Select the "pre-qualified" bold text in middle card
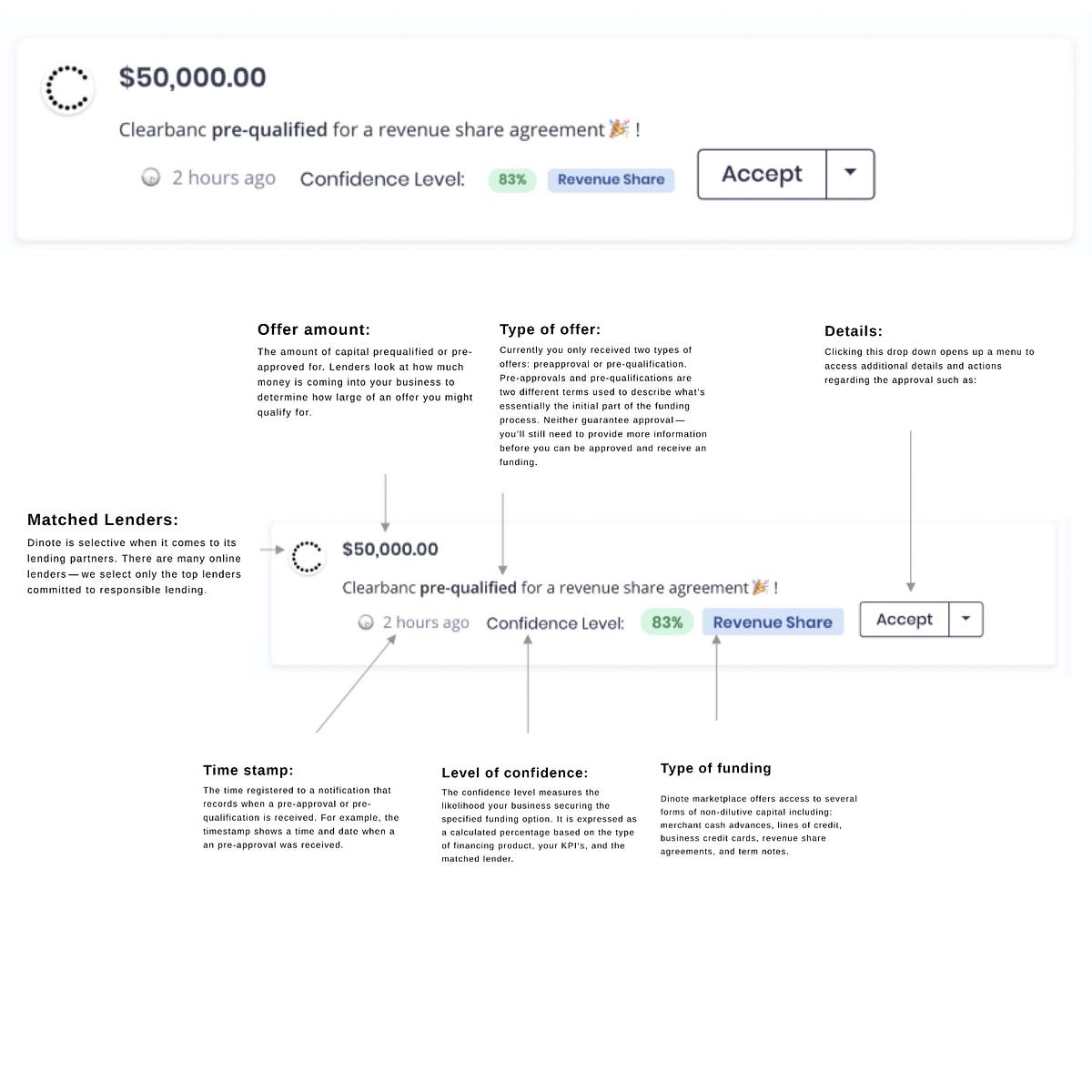 (467, 587)
